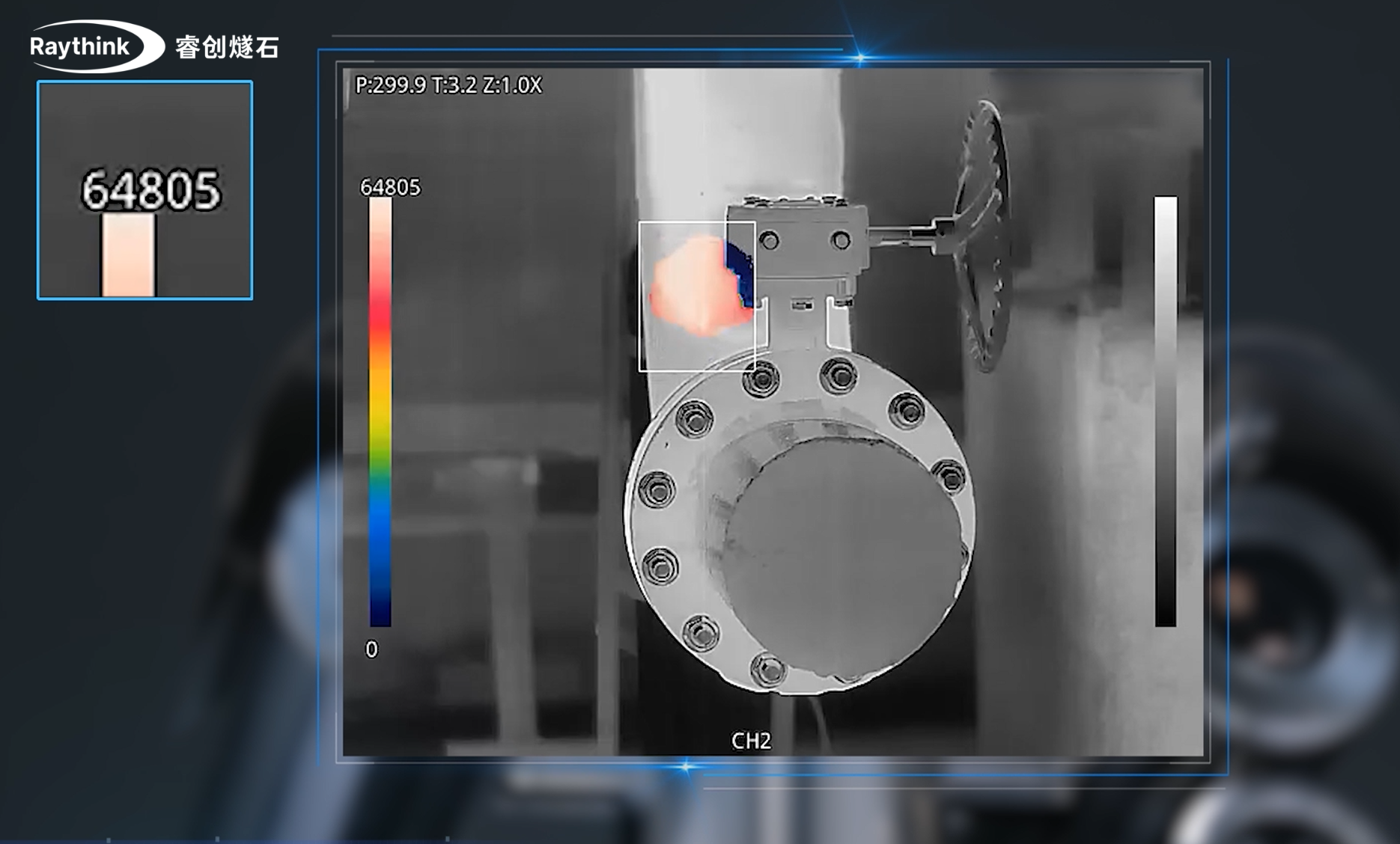Open the magnified 64805 inset thumbnail
1400x844 pixels.
pyautogui.click(x=145, y=190)
